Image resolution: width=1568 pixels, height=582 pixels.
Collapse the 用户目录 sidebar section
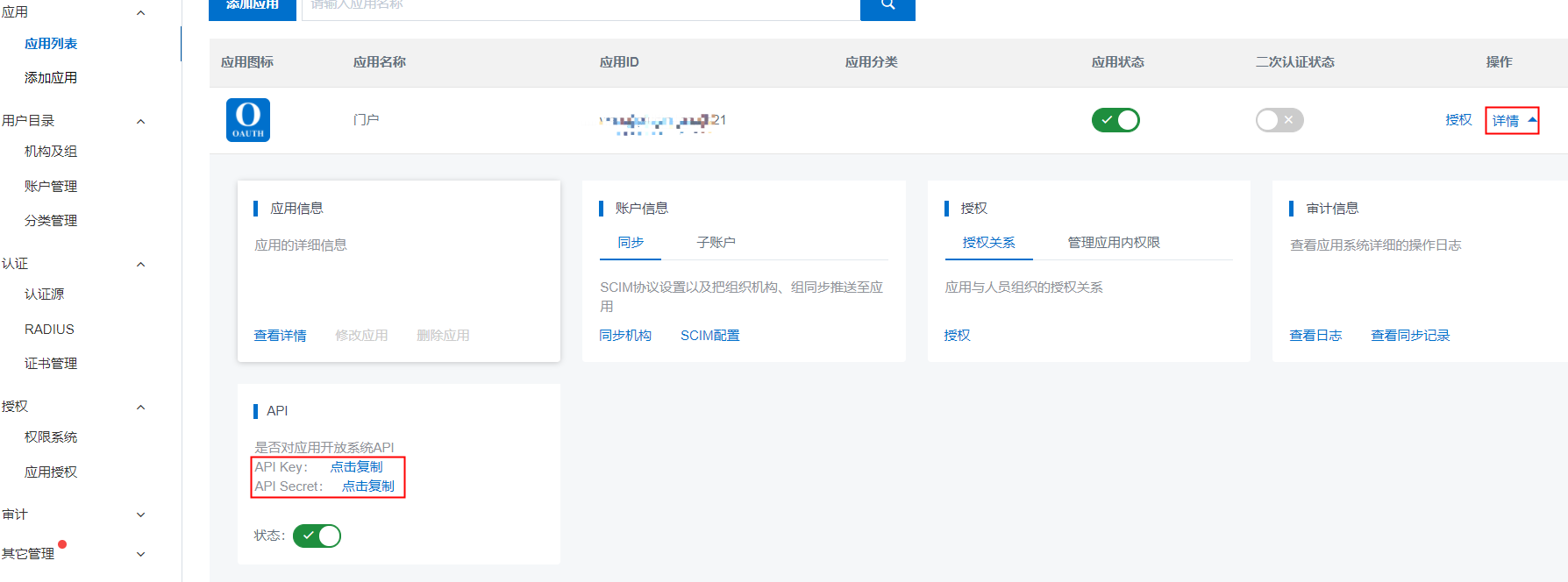pyautogui.click(x=140, y=121)
